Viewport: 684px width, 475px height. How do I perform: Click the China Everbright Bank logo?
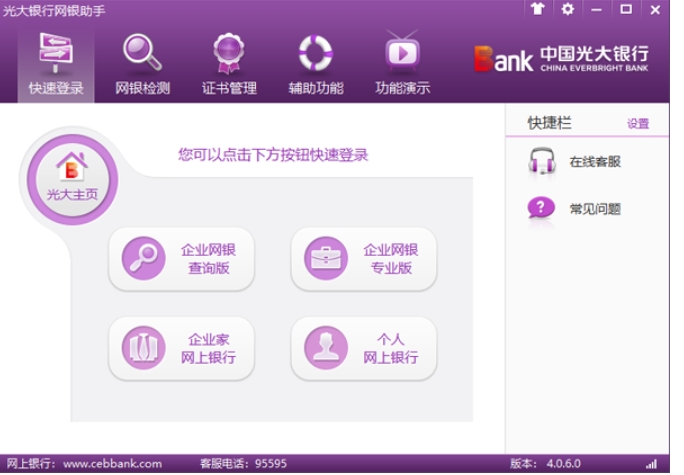561,59
